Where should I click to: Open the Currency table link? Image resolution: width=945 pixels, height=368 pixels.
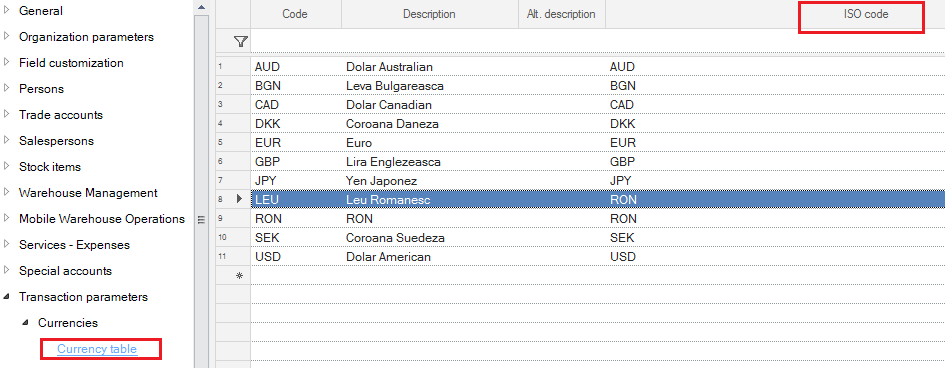(97, 349)
